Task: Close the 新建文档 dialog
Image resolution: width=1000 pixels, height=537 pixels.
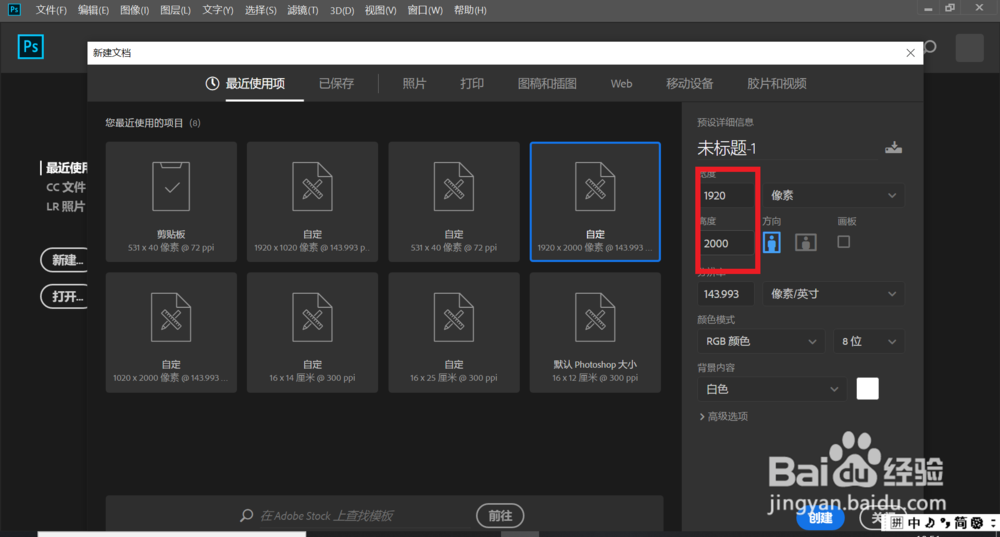Action: pos(911,53)
